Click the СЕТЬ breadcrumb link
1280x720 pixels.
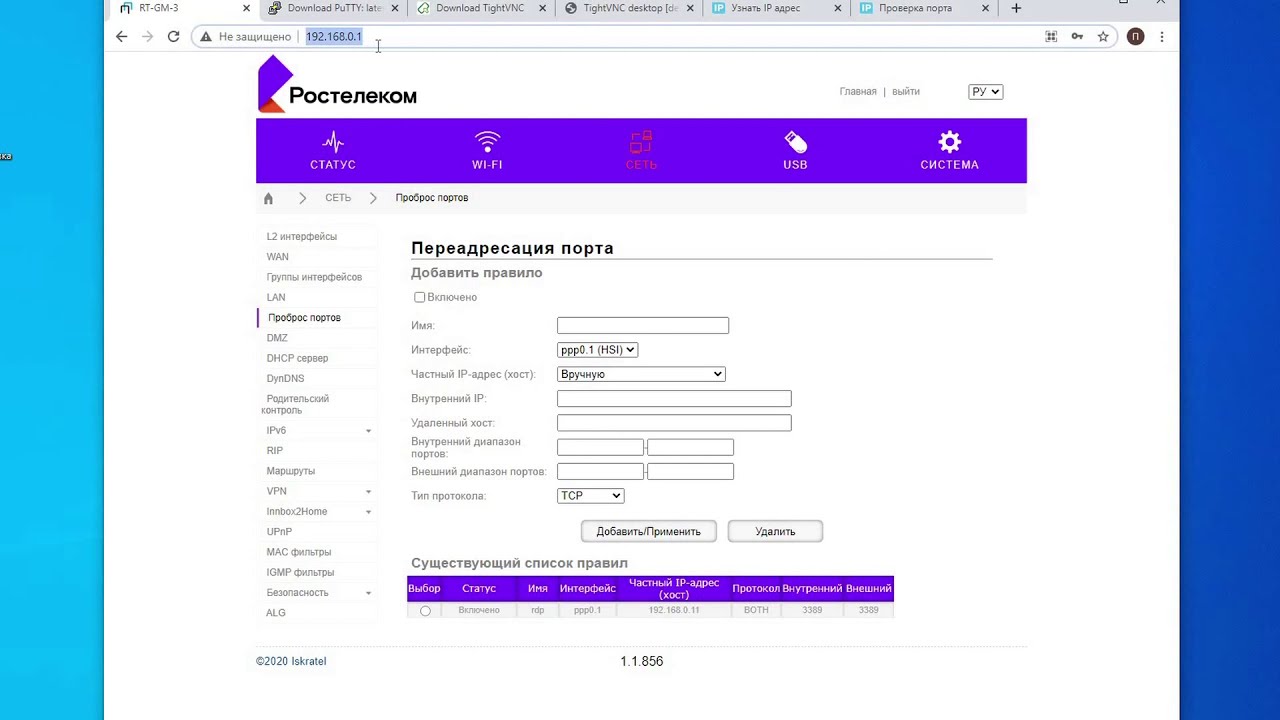pos(338,198)
